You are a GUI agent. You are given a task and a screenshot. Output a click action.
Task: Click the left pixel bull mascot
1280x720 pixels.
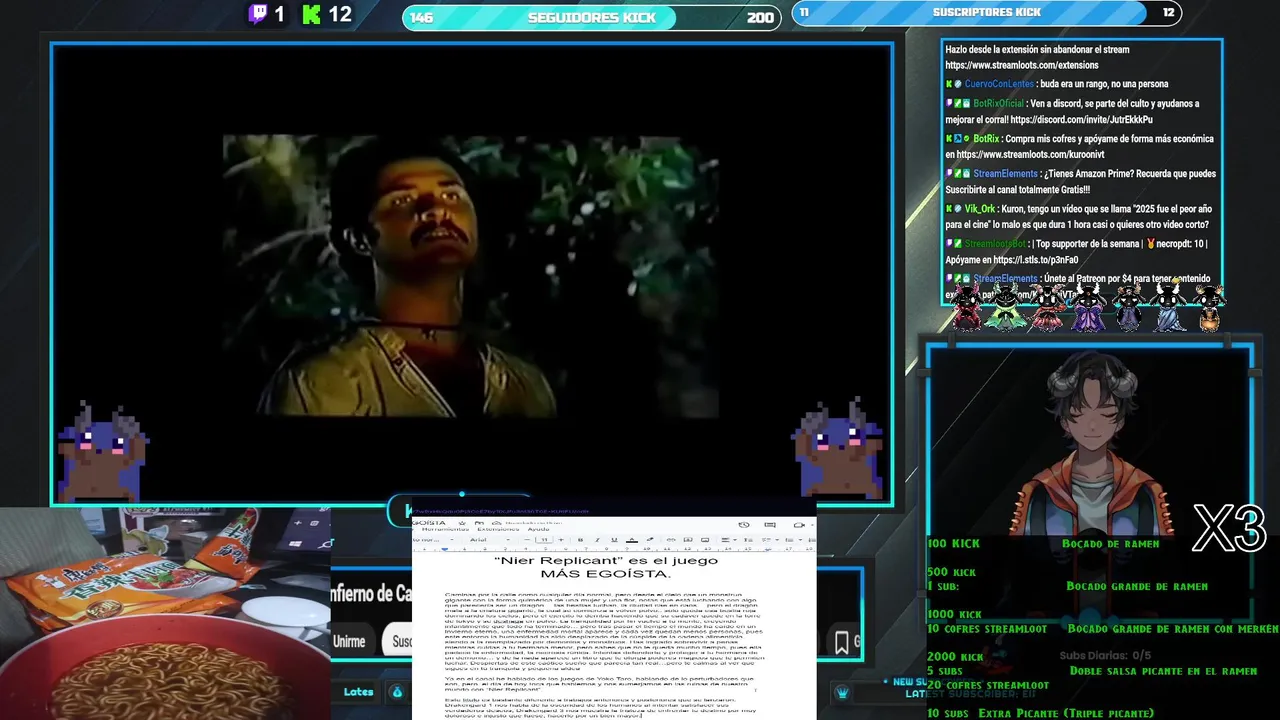[x=104, y=452]
